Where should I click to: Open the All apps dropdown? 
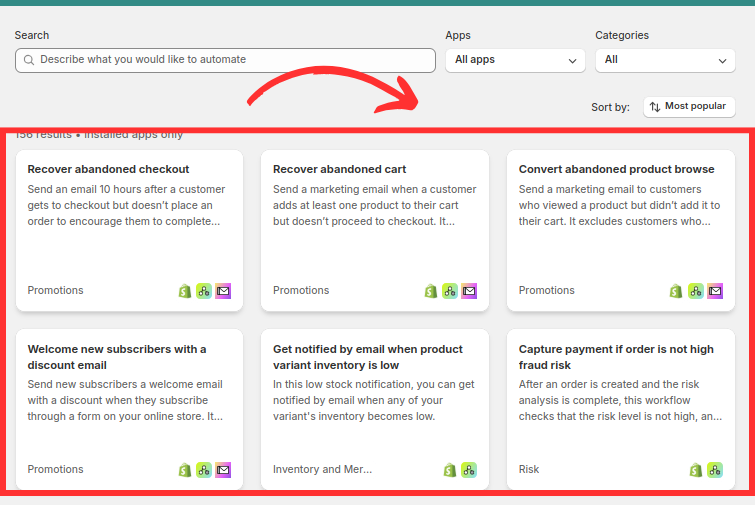click(515, 60)
